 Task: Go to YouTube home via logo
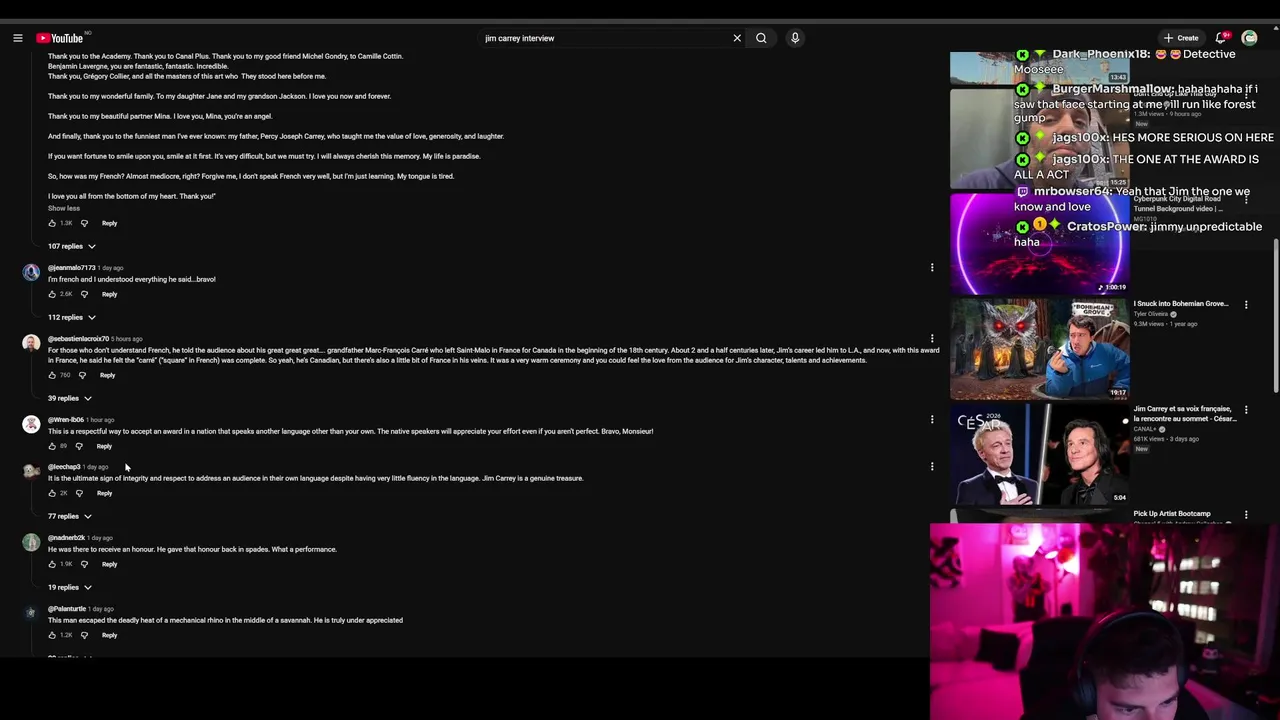point(60,38)
